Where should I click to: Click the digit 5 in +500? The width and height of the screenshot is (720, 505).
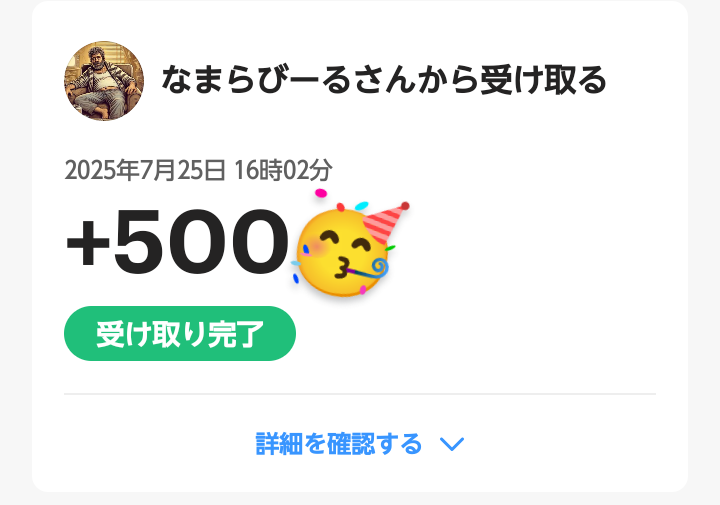pos(139,242)
